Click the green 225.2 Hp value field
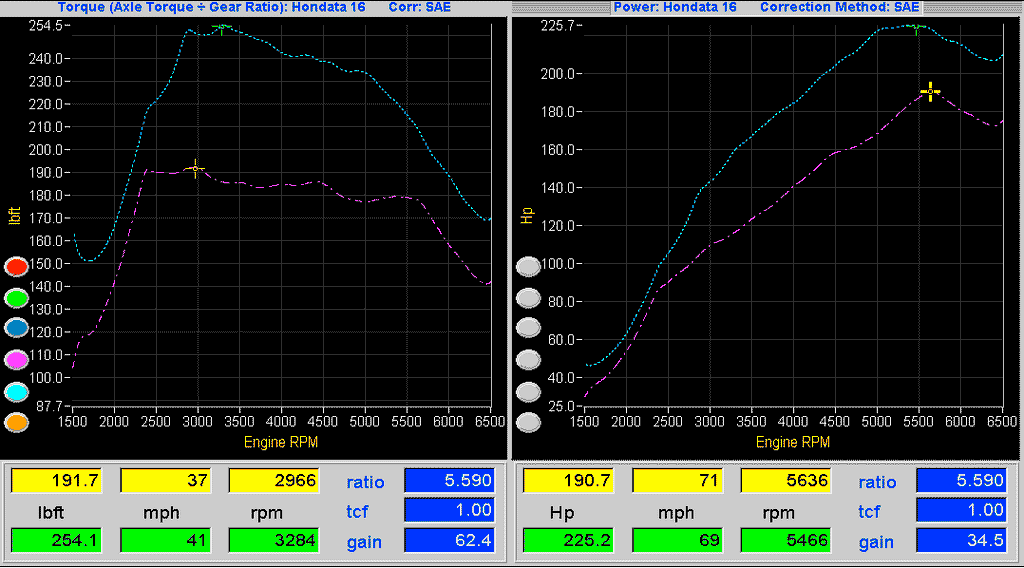 (x=568, y=541)
